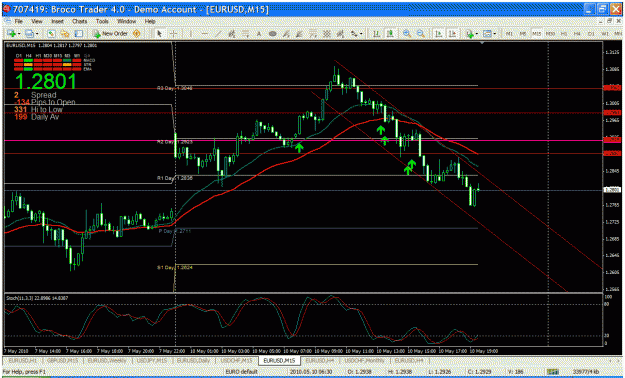The height and width of the screenshot is (378, 625).
Task: Select the trendline drawing tool
Action: (x=218, y=34)
